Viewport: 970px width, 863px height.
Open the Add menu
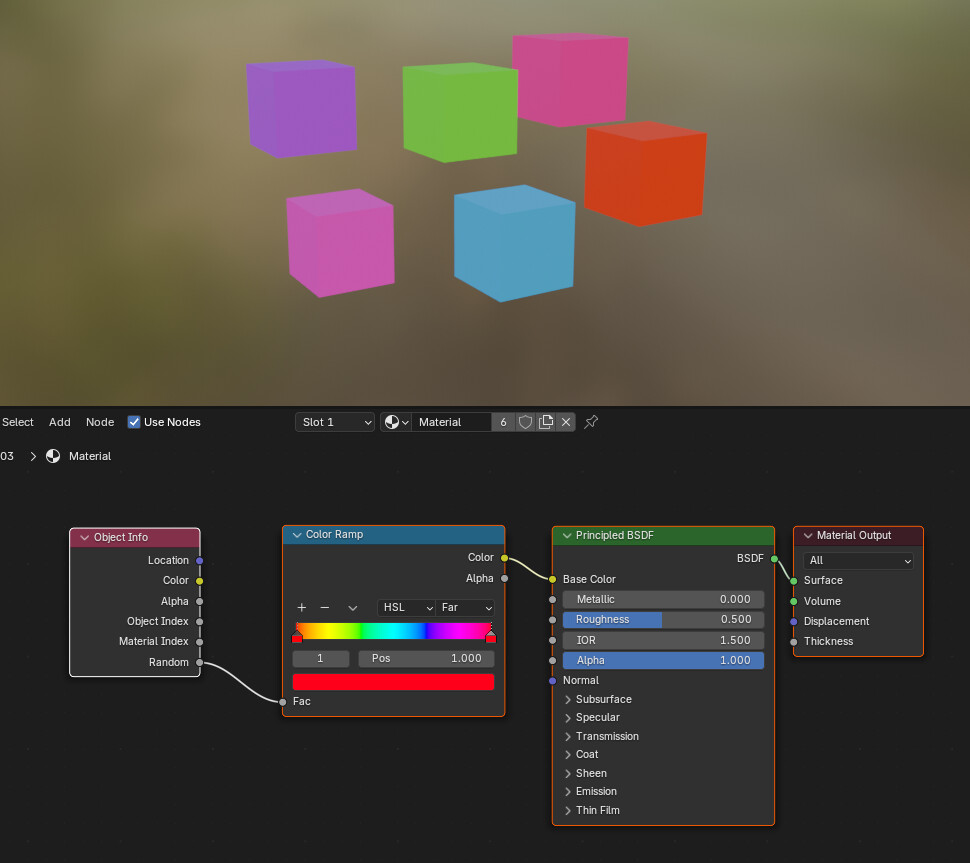tap(60, 422)
